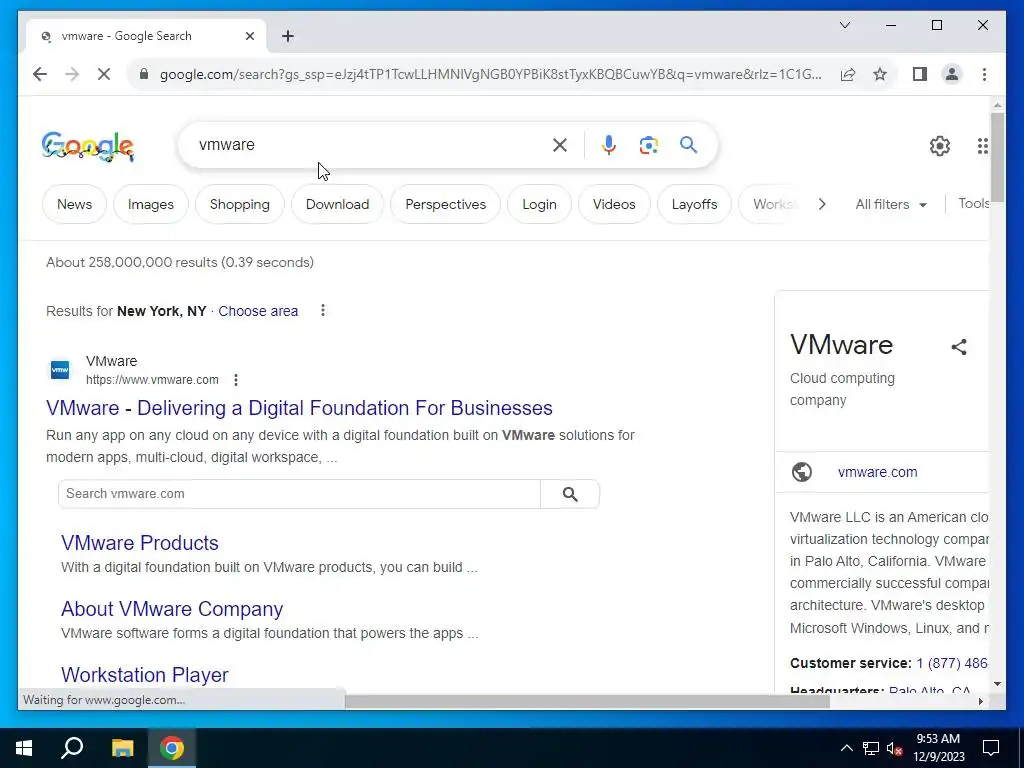Open File Explorer from taskbar
1024x768 pixels.
tap(122, 748)
